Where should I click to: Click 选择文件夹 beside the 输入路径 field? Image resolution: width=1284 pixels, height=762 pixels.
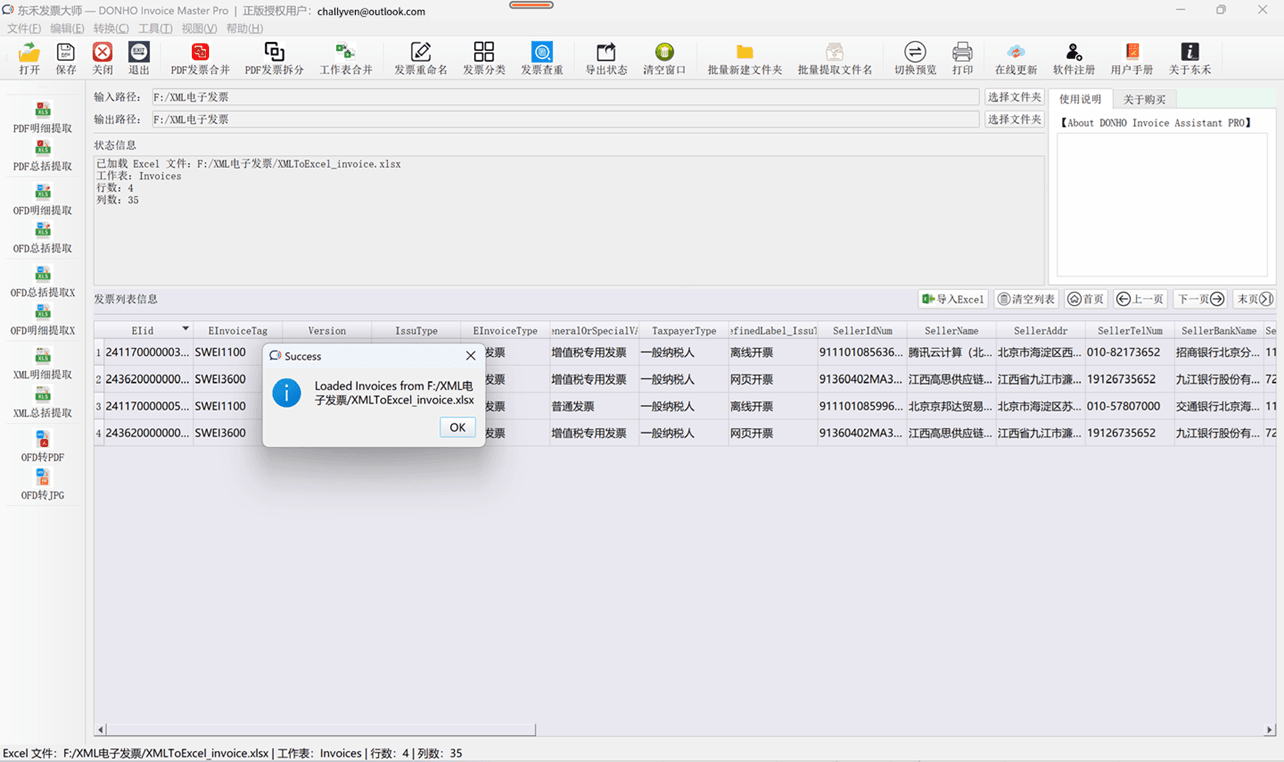1014,97
